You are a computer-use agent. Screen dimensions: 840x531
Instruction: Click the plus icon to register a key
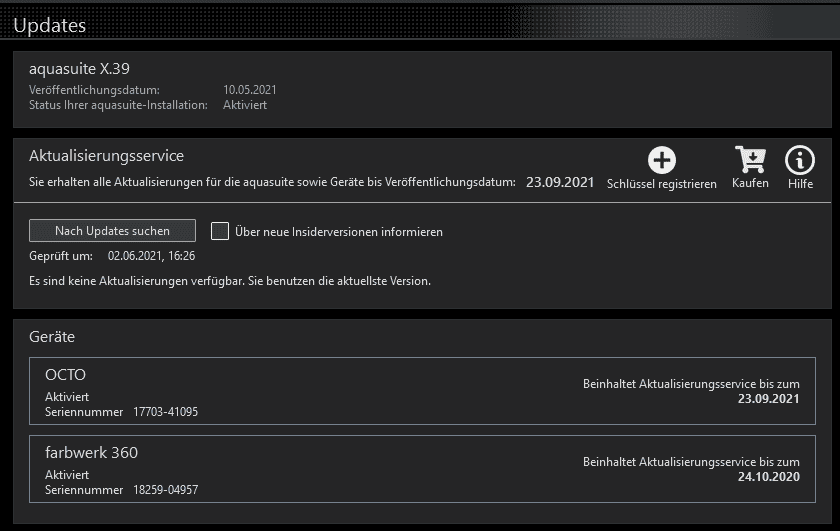tap(662, 160)
